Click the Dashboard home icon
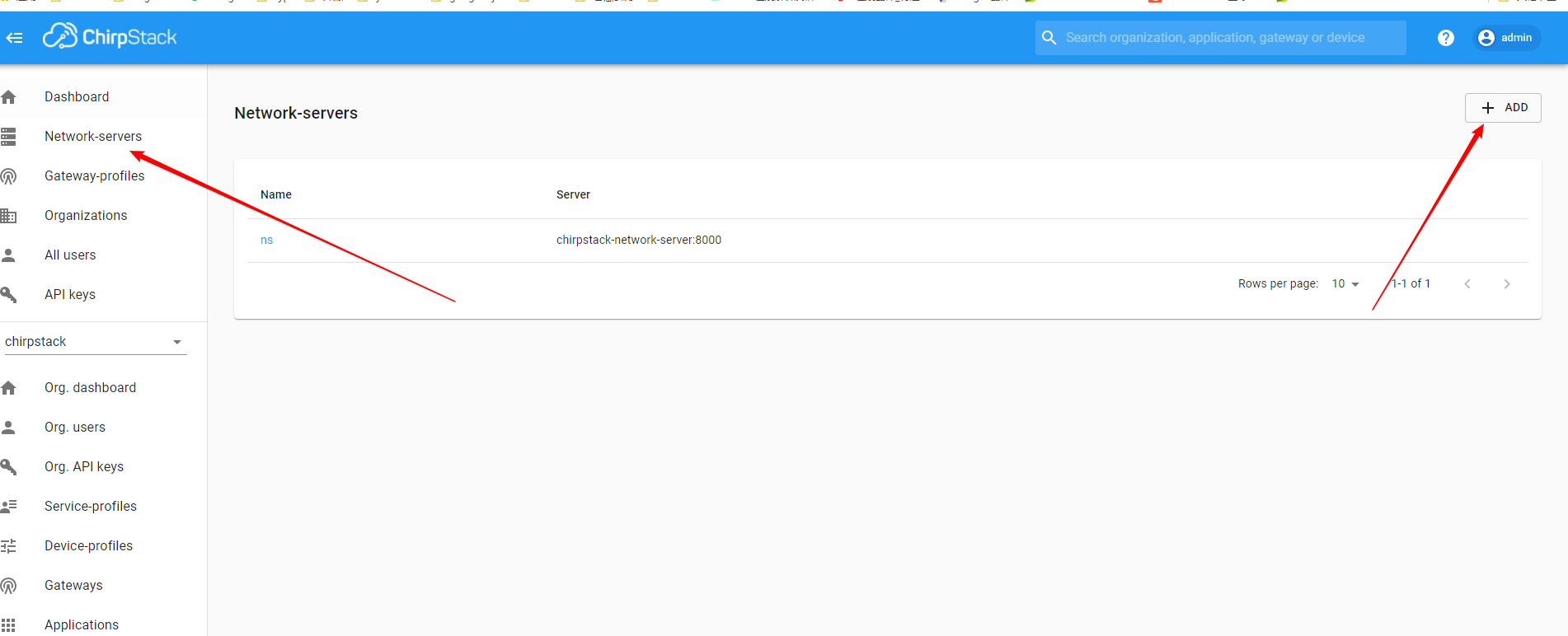Image resolution: width=1568 pixels, height=636 pixels. click(x=9, y=97)
